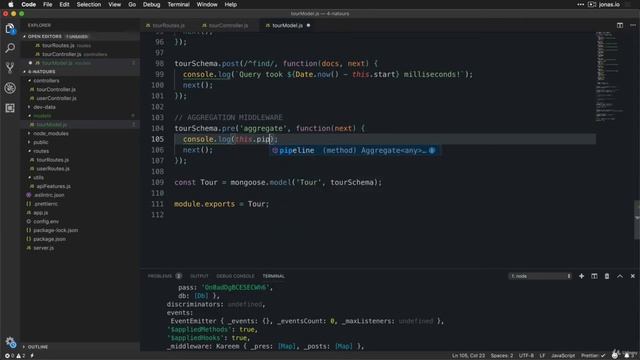640x360 pixels.
Task: Accept the pipeline autocomplete suggestion
Action: click(355, 151)
